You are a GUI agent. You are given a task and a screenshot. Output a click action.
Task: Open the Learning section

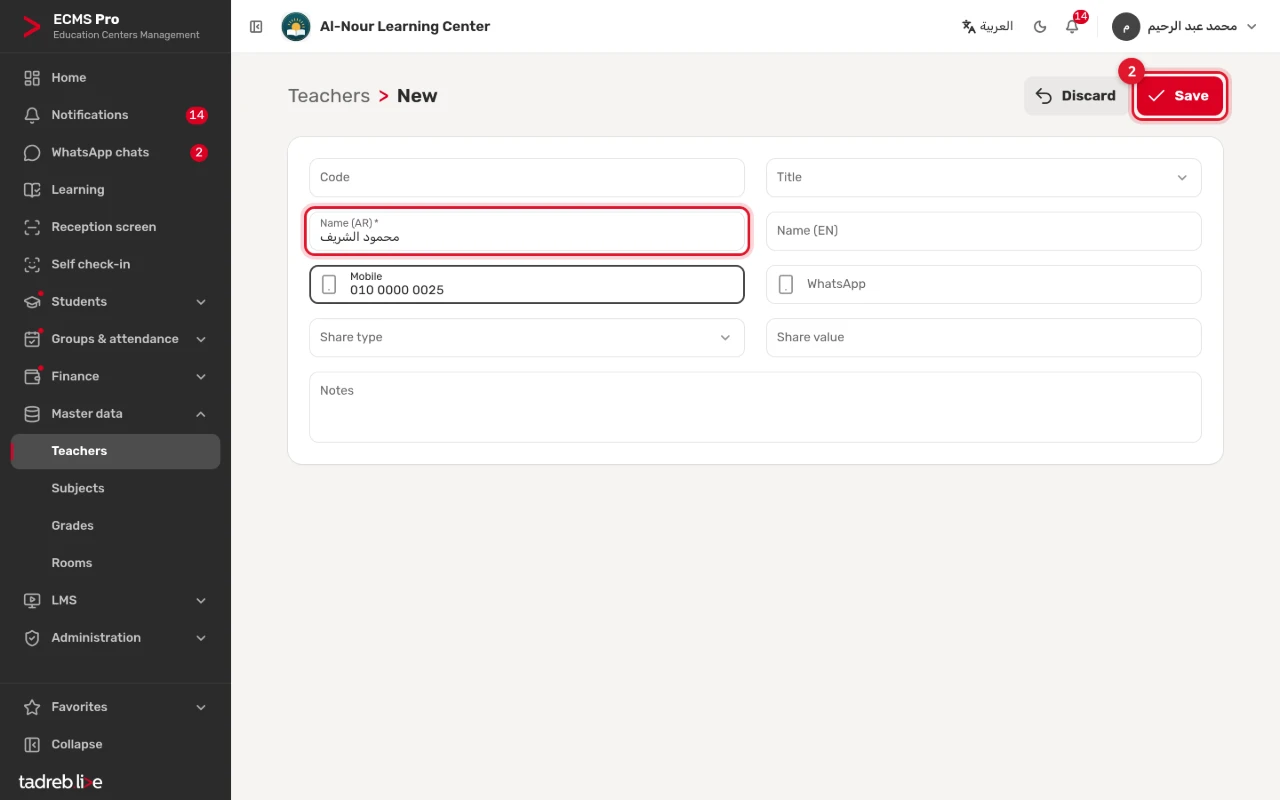pos(116,190)
